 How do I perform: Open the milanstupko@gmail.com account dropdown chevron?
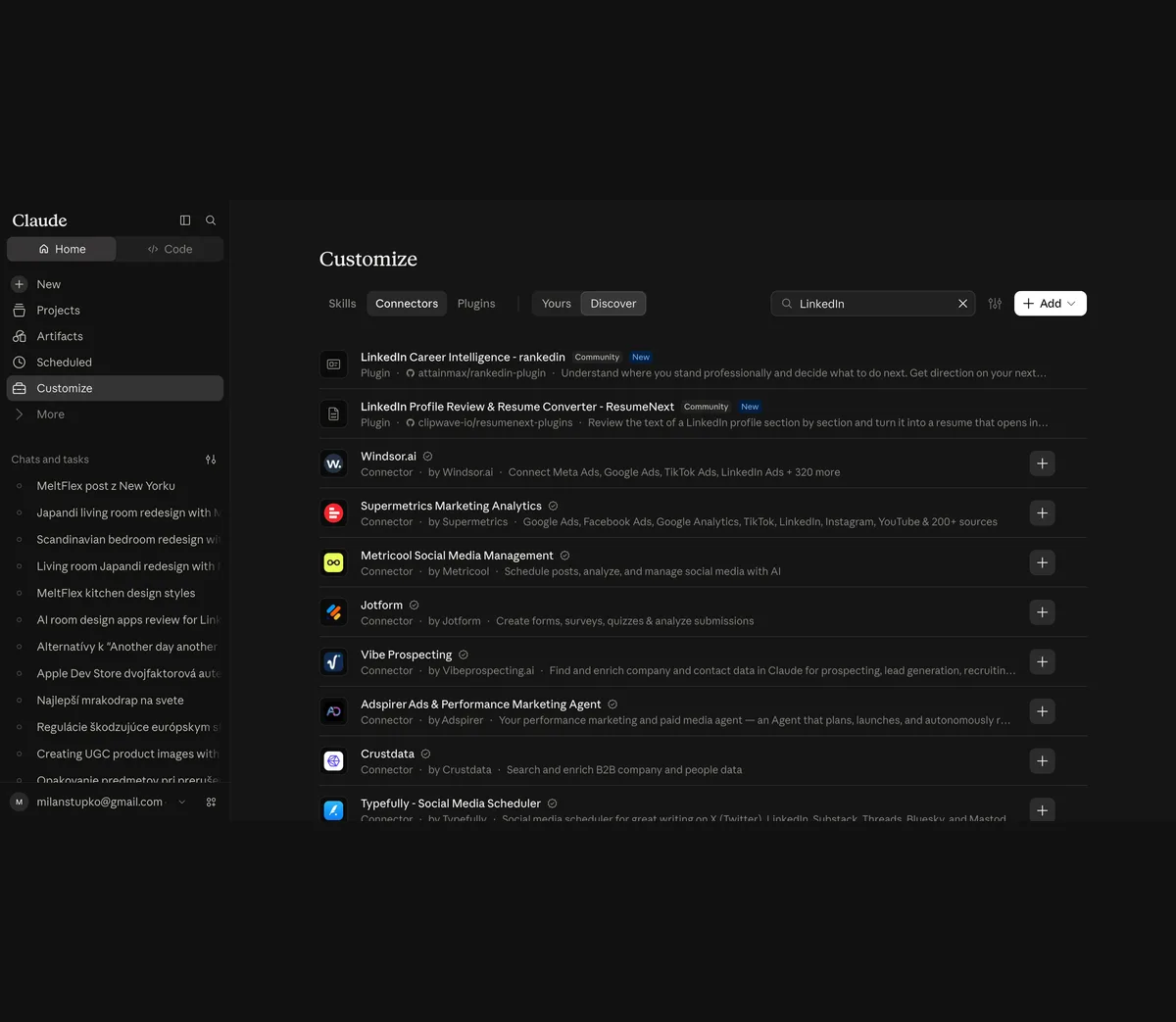tap(181, 802)
